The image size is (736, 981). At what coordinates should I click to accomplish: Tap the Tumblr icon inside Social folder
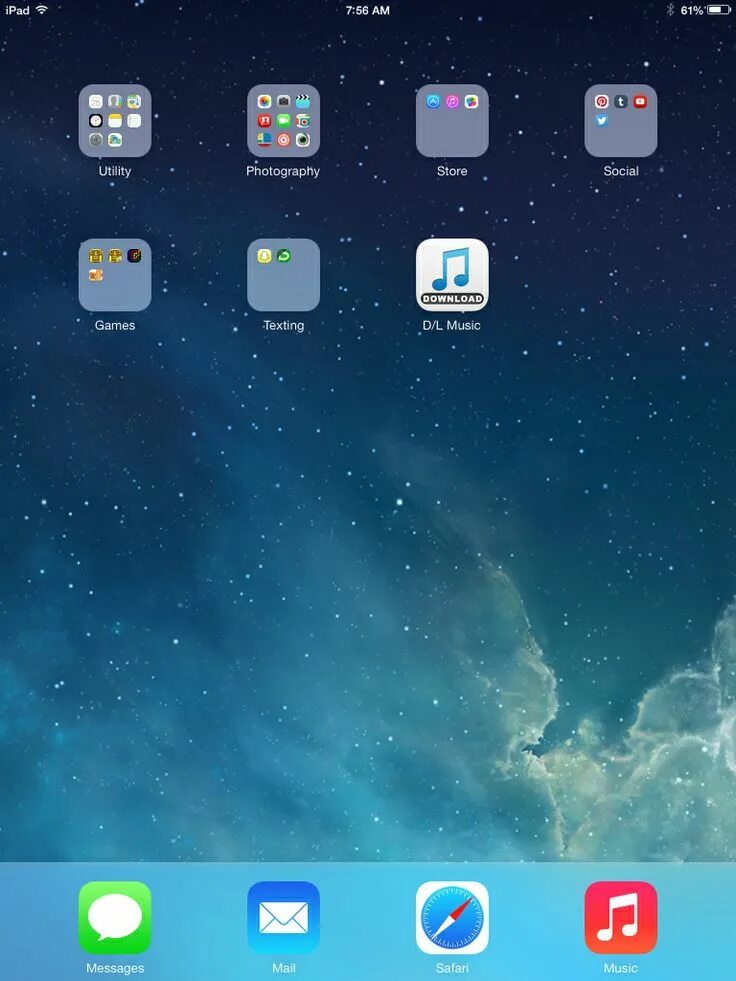(x=621, y=101)
